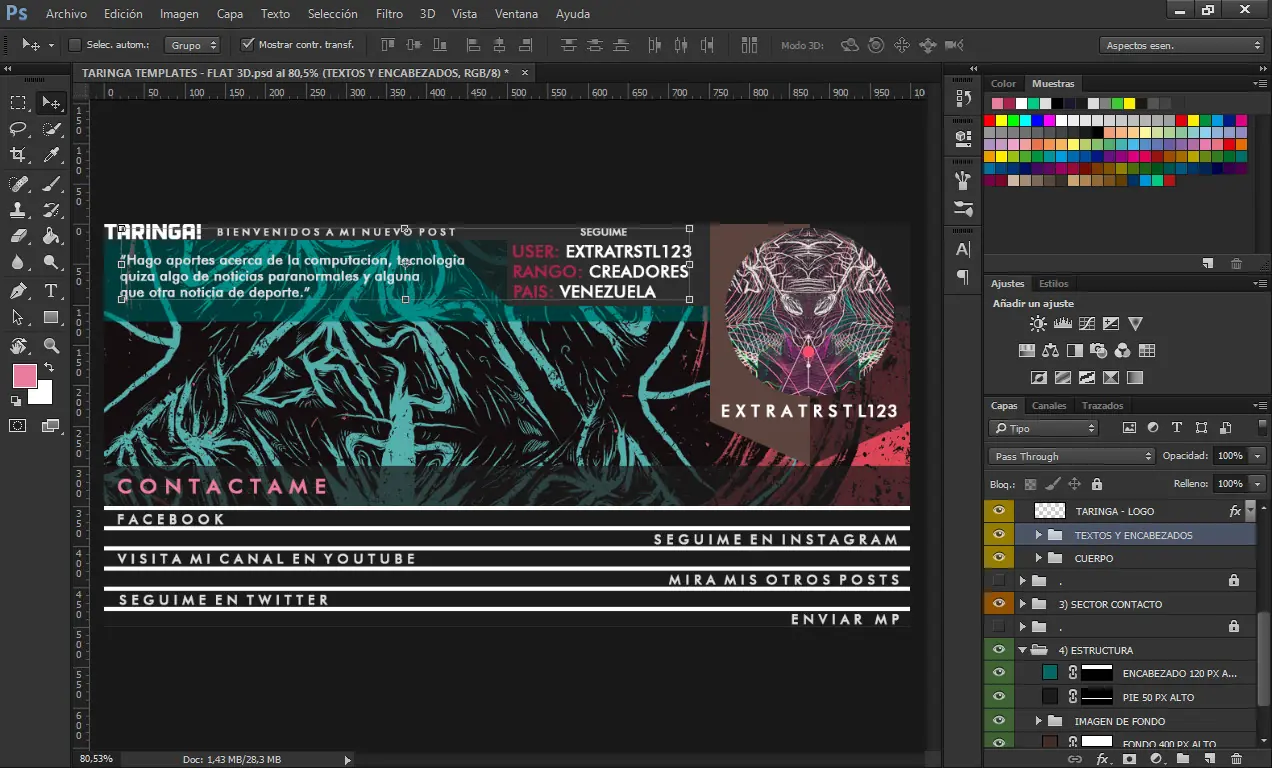The height and width of the screenshot is (768, 1272).
Task: Select the Path Selection tool
Action: (x=18, y=317)
